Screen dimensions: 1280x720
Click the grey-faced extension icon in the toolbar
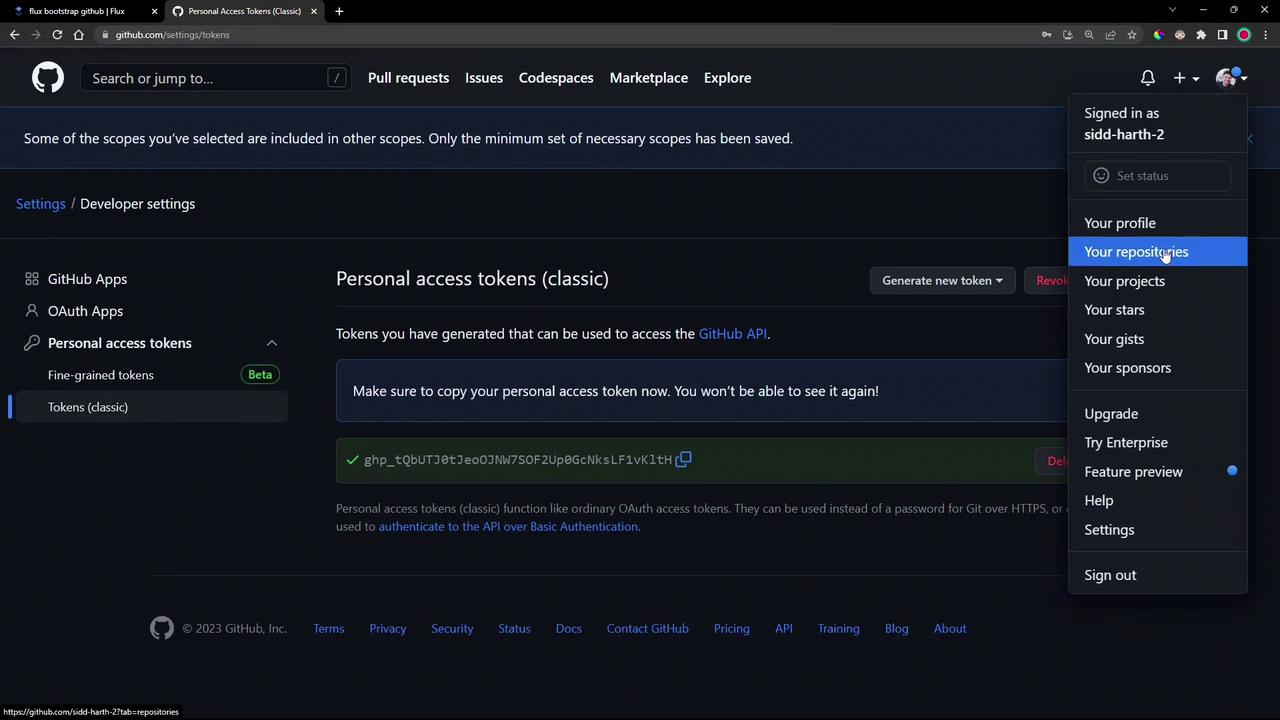(x=1180, y=35)
